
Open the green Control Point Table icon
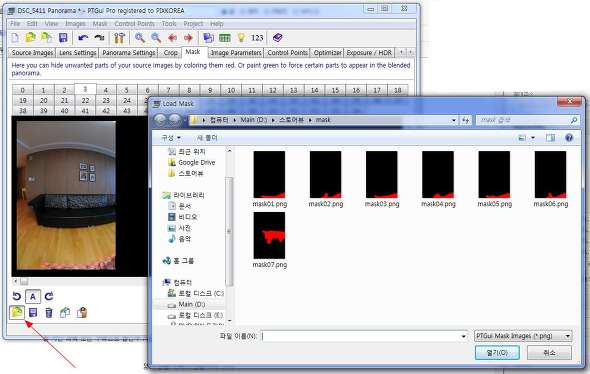[225, 38]
